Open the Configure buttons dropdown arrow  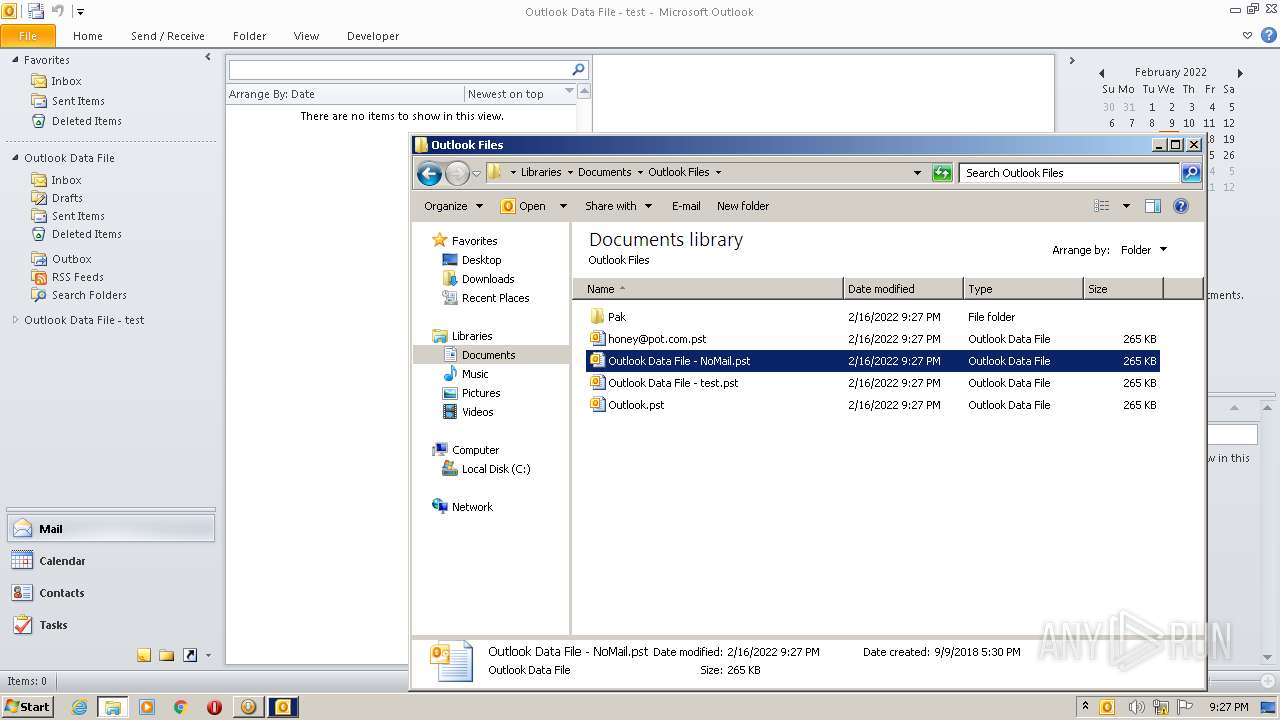[x=208, y=656]
